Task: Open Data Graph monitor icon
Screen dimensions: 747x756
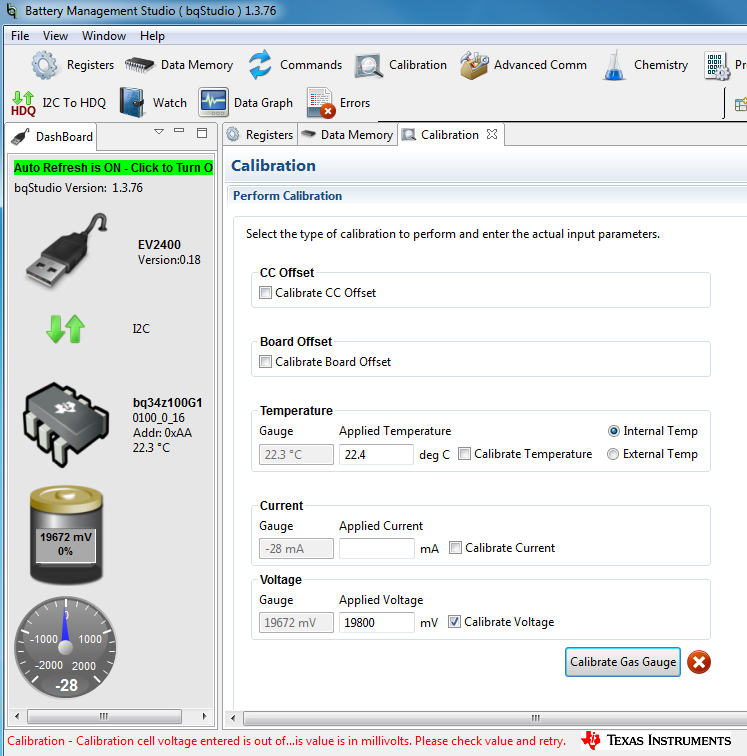Action: pos(213,102)
